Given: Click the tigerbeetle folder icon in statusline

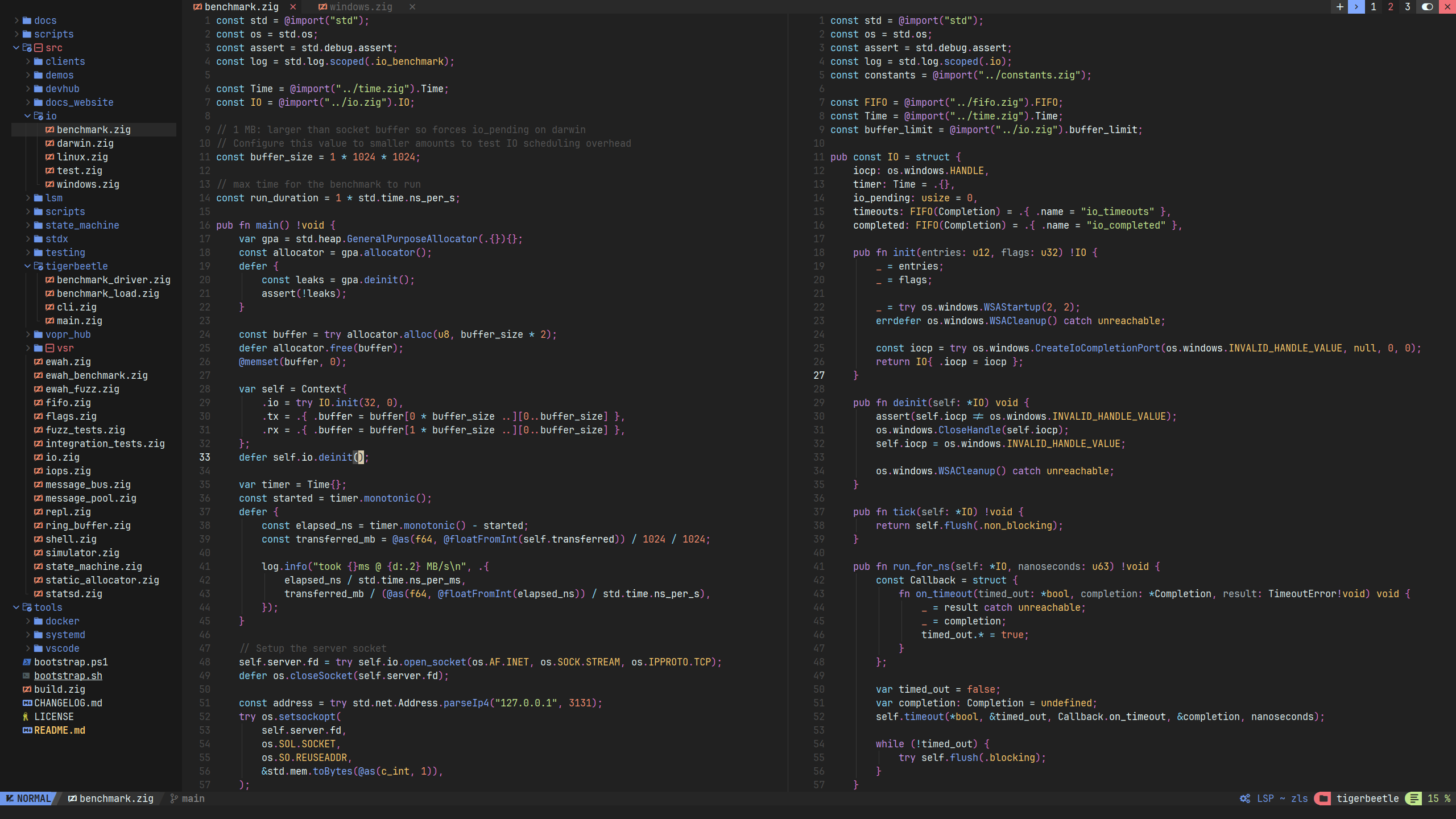Looking at the screenshot, I should click(x=1323, y=799).
